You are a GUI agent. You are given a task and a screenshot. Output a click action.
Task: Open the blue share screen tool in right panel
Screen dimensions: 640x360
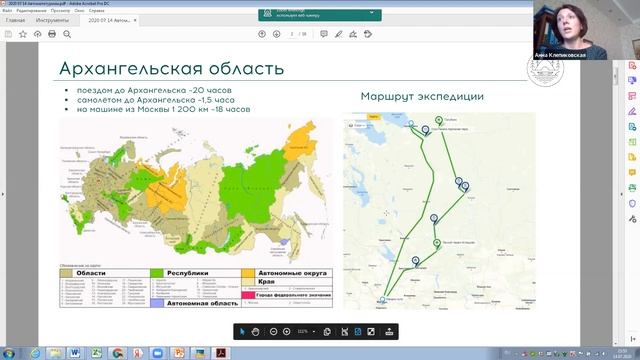point(632,80)
